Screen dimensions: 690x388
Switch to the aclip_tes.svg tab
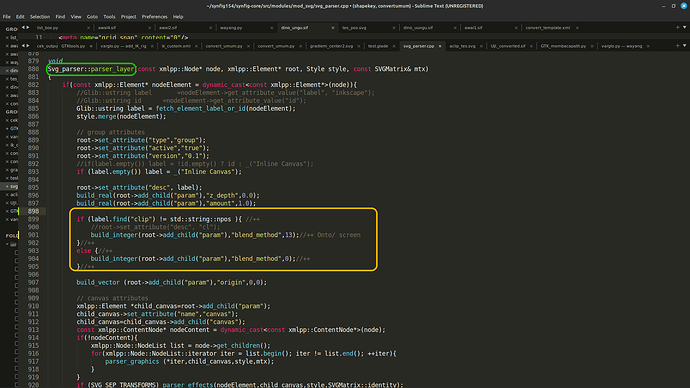click(x=462, y=46)
